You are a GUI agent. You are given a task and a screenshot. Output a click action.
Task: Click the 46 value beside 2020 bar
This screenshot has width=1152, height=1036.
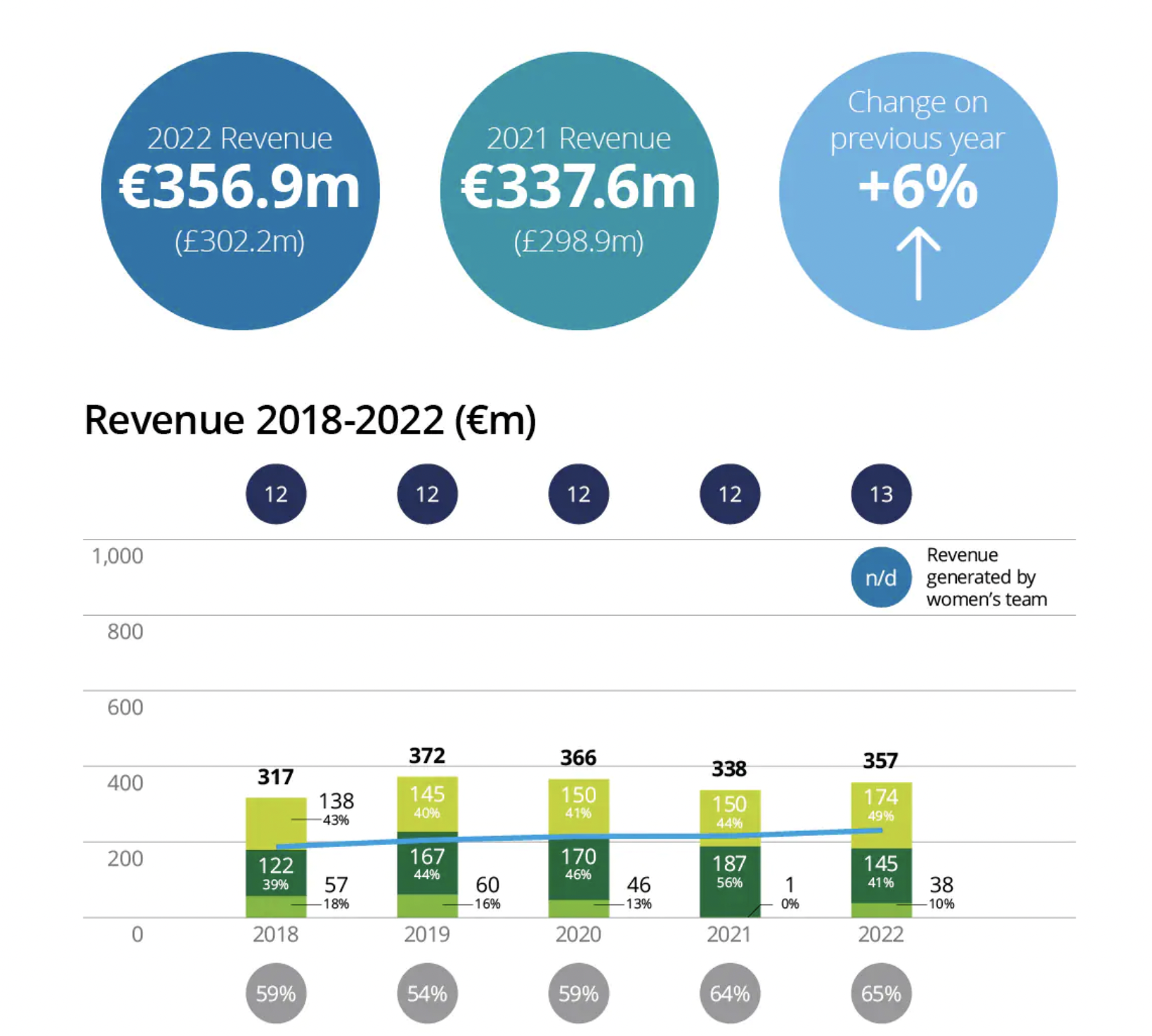click(639, 885)
